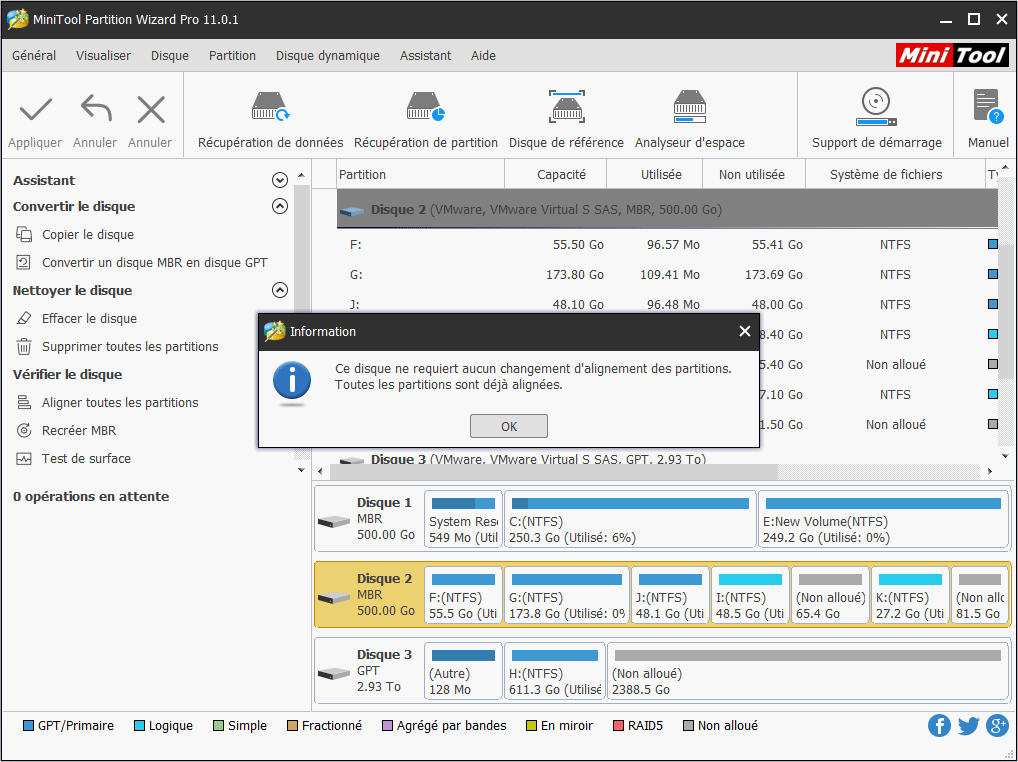Select the C:(NTFS) partition block
The width and height of the screenshot is (1018, 762).
[630, 521]
